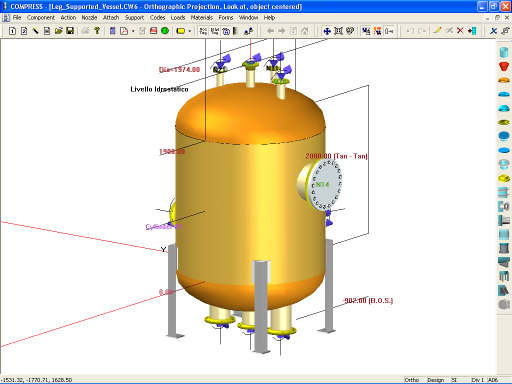Click the blue X axis icon
The width and height of the screenshot is (512, 384).
tap(493, 31)
